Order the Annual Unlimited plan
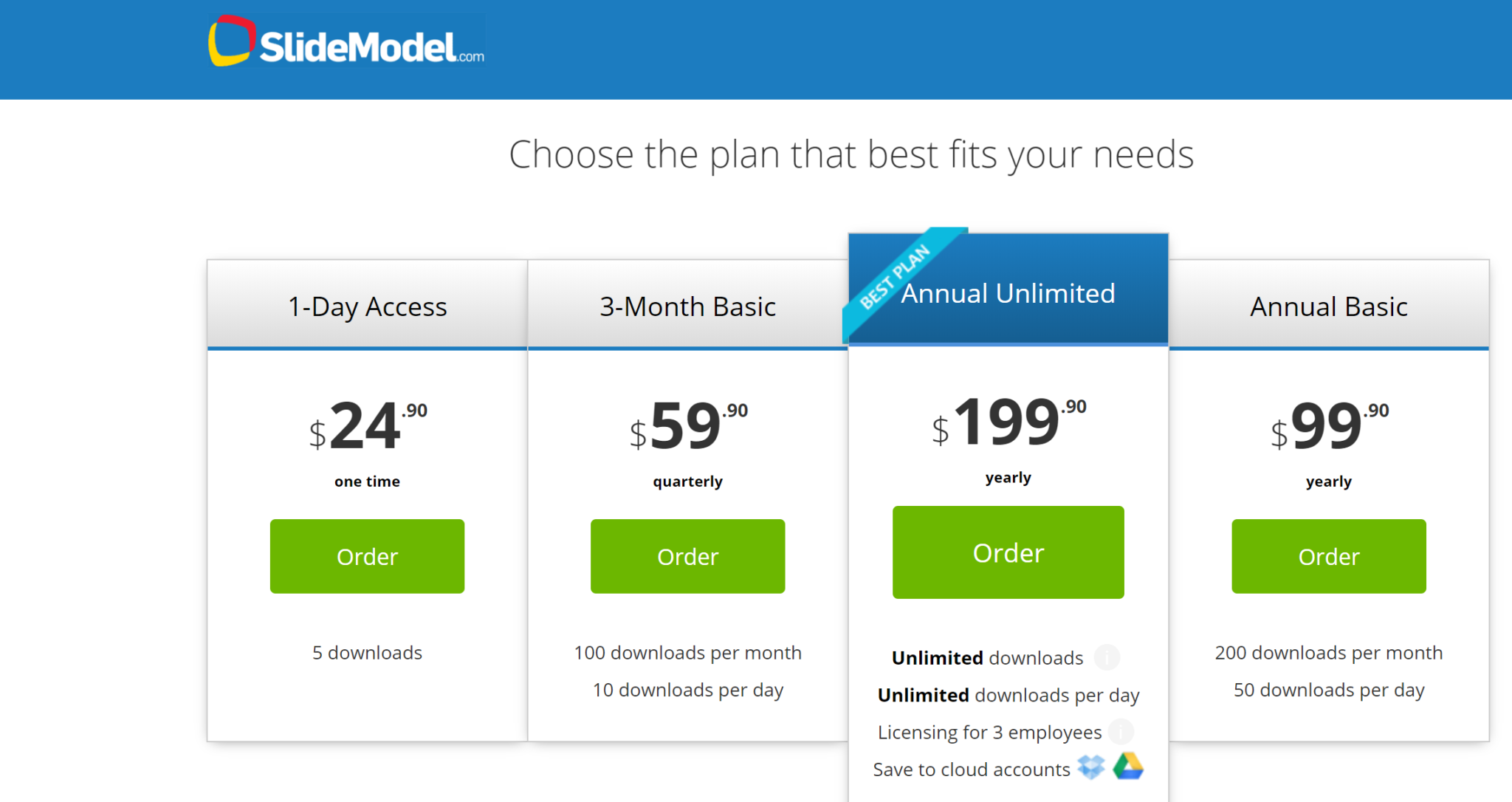Screen dimensions: 1512x802 (x=1008, y=552)
